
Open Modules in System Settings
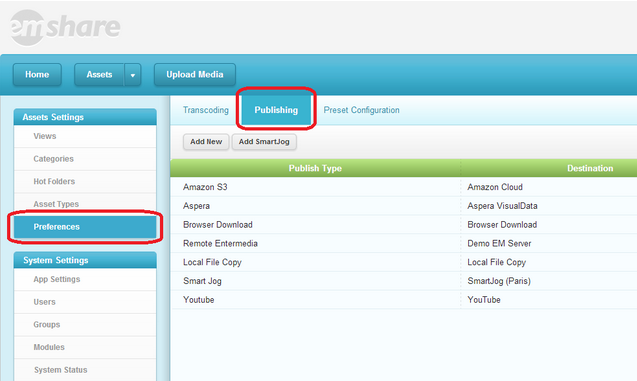point(85,347)
